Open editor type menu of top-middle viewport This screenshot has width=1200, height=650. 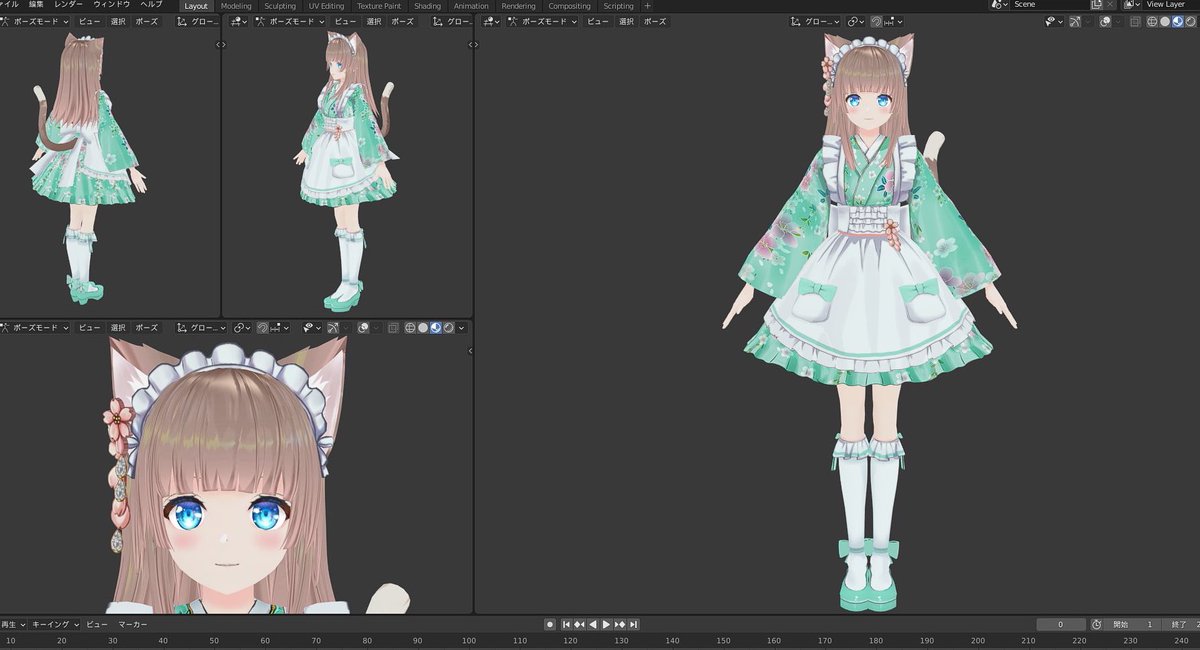click(x=236, y=21)
